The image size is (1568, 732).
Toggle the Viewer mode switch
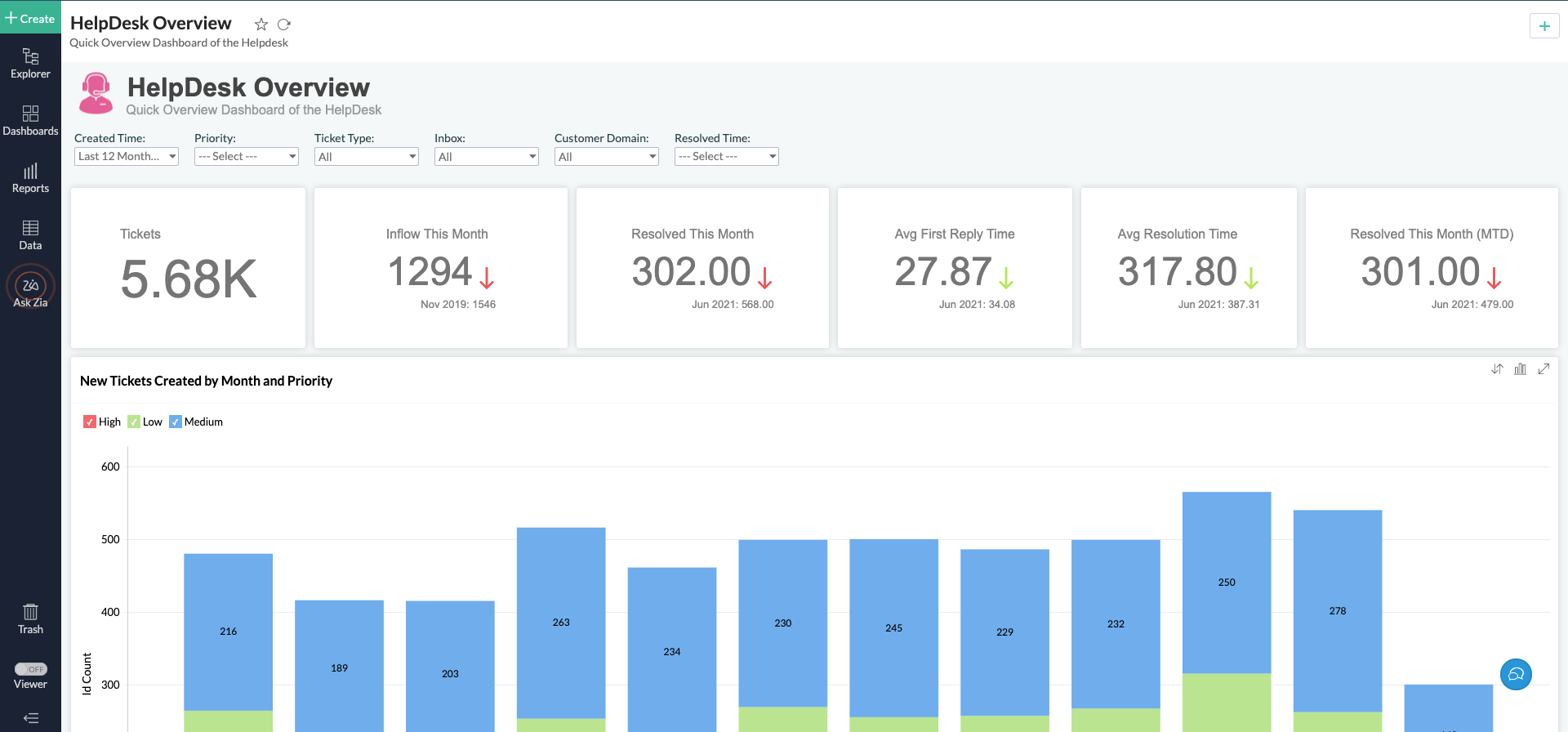[x=31, y=669]
